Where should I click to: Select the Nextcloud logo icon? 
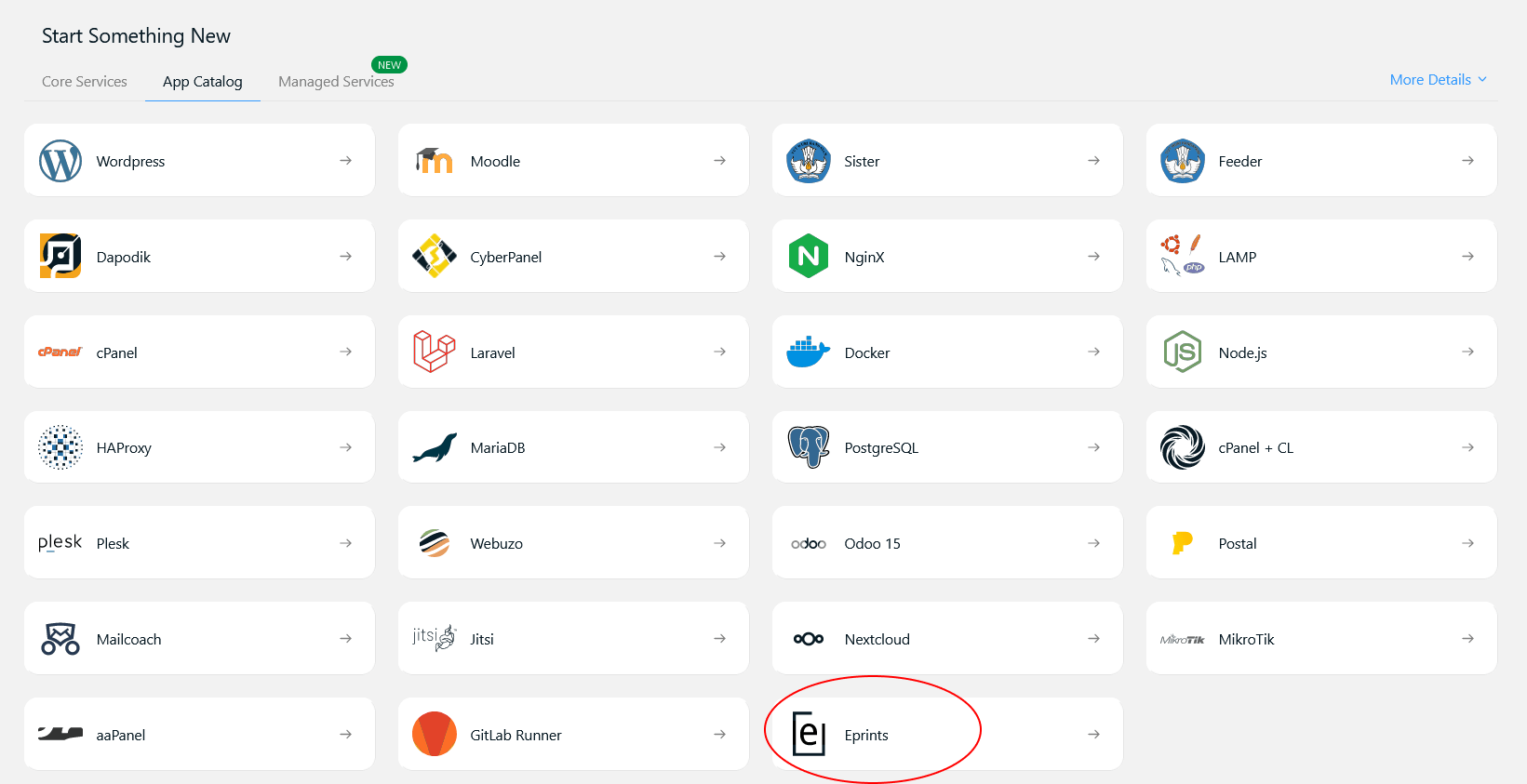pos(808,639)
